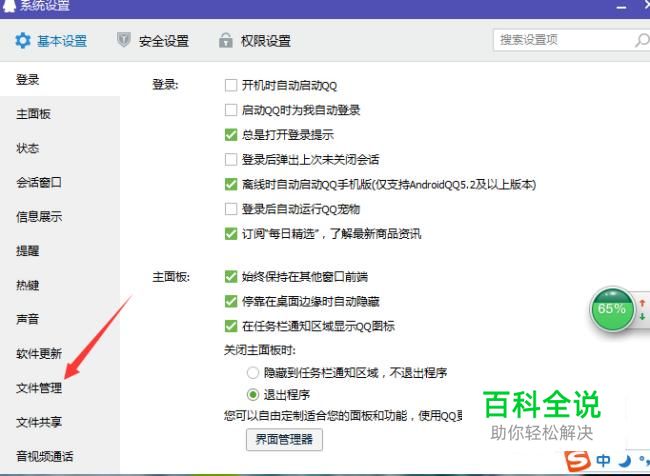Select 退出程序 radio option
Image resolution: width=650 pixels, height=476 pixels.
tap(253, 395)
